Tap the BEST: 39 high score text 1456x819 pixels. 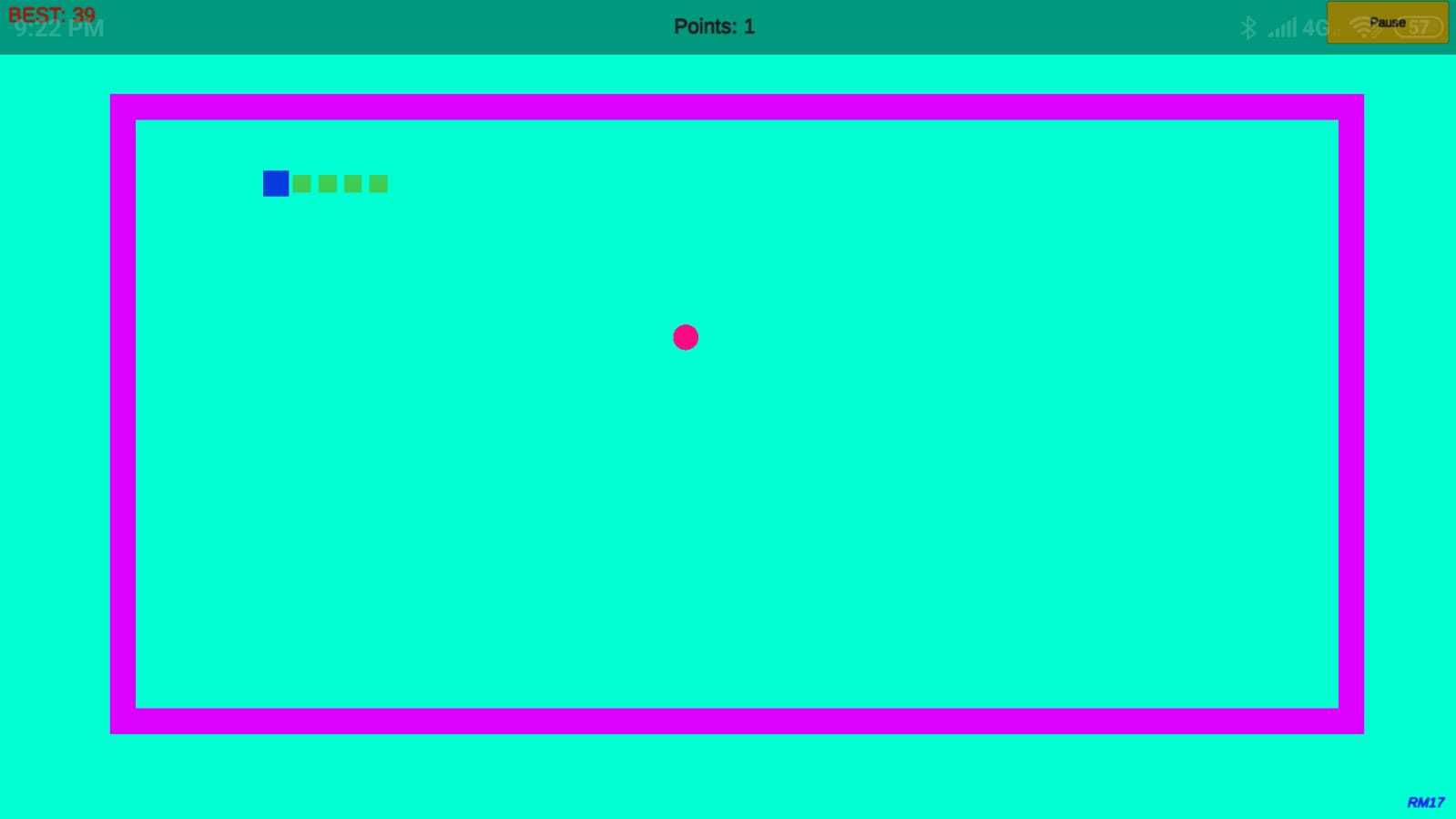click(52, 13)
